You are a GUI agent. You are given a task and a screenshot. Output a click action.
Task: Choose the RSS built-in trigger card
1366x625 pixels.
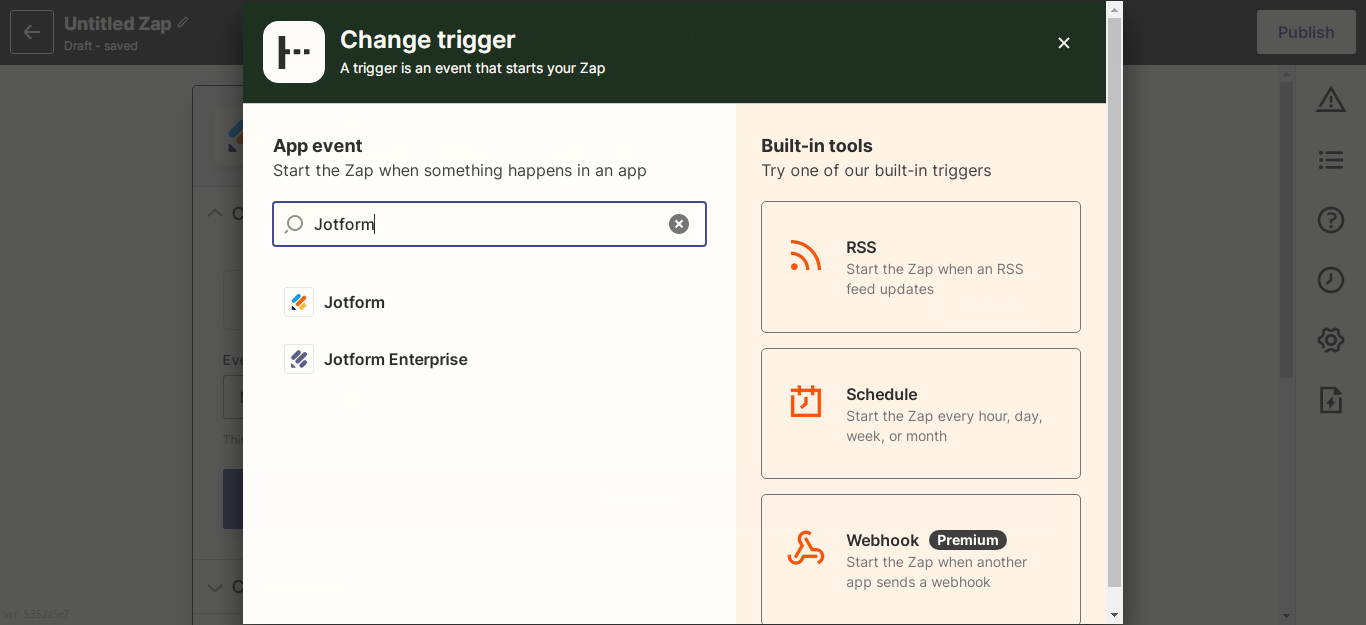[920, 267]
